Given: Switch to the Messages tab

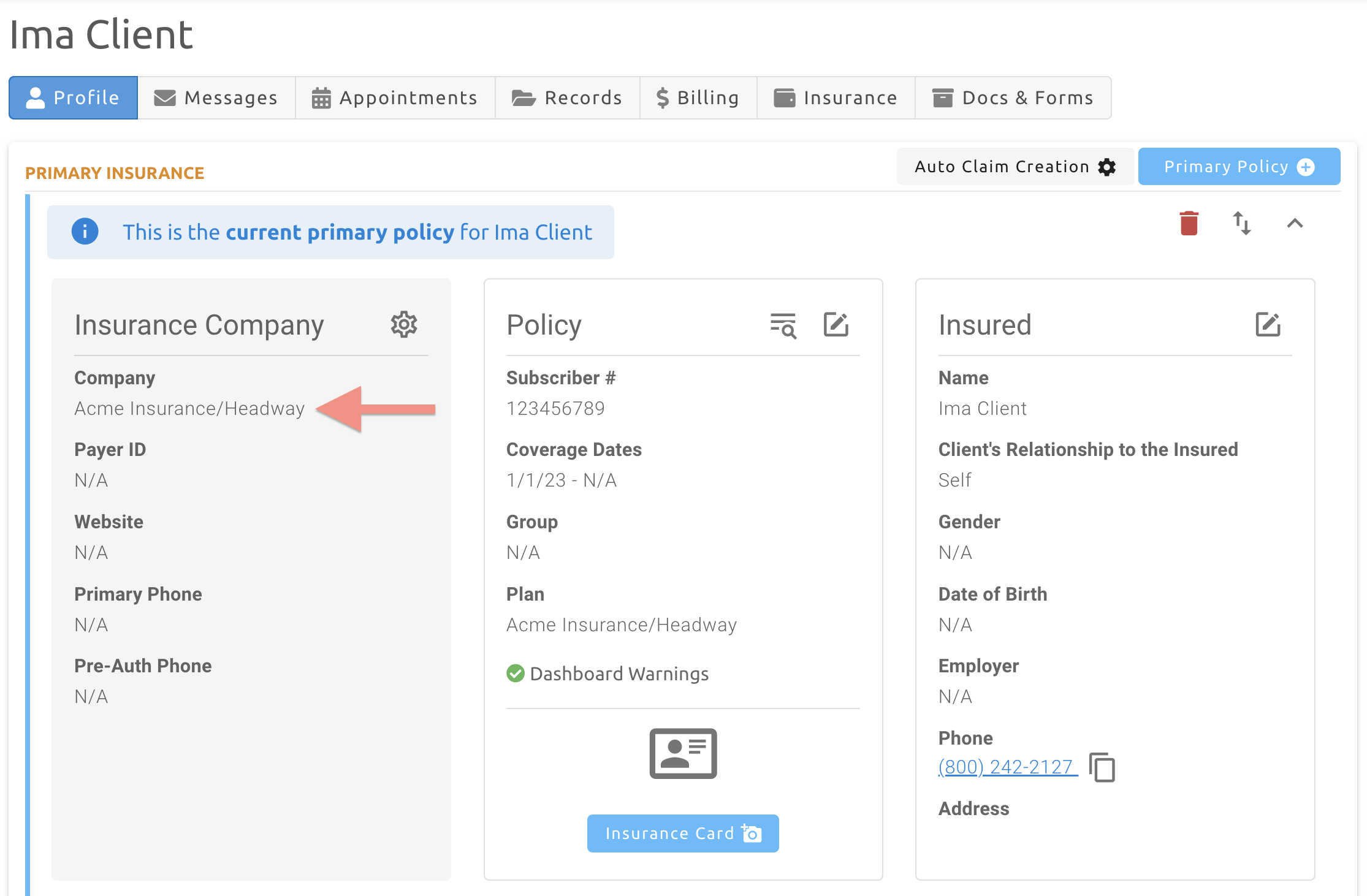Looking at the screenshot, I should [216, 98].
